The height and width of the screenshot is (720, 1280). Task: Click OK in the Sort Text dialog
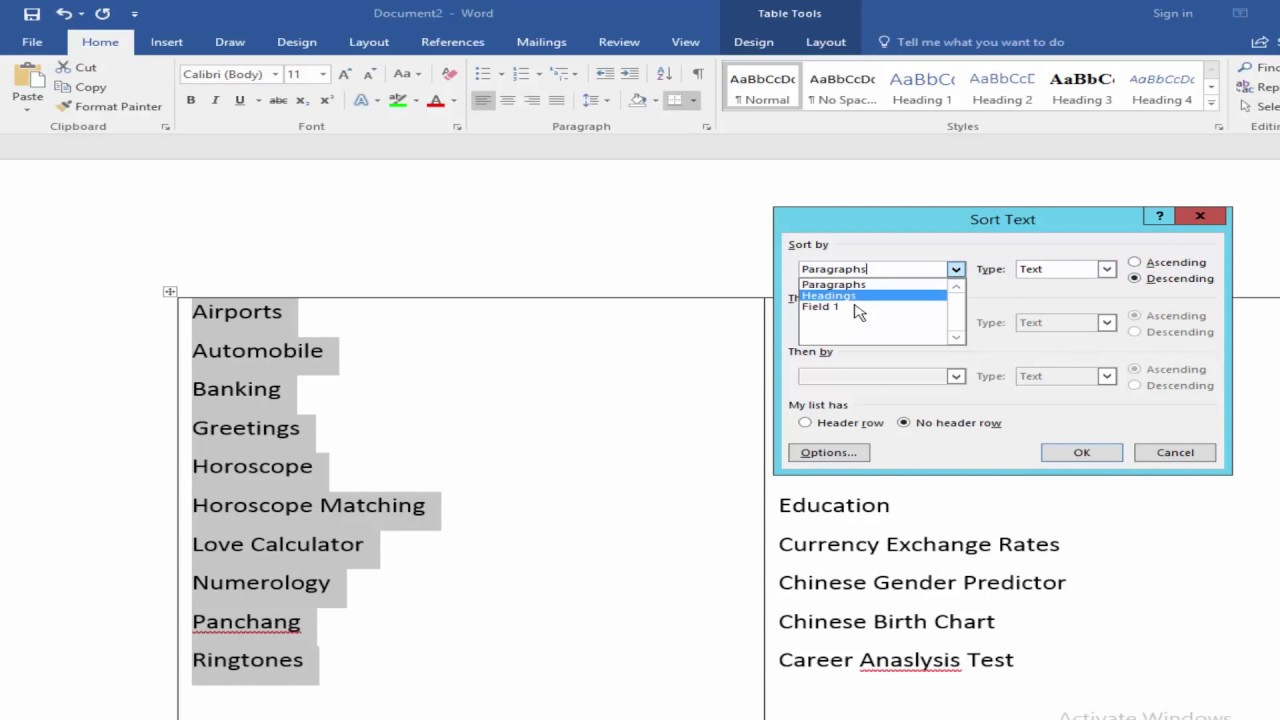coord(1082,453)
